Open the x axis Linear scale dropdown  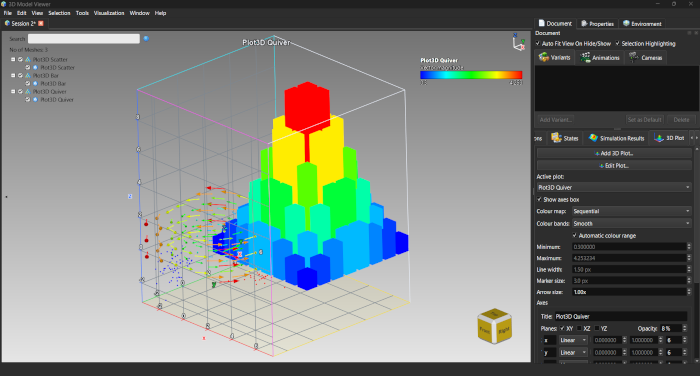pyautogui.click(x=573, y=340)
